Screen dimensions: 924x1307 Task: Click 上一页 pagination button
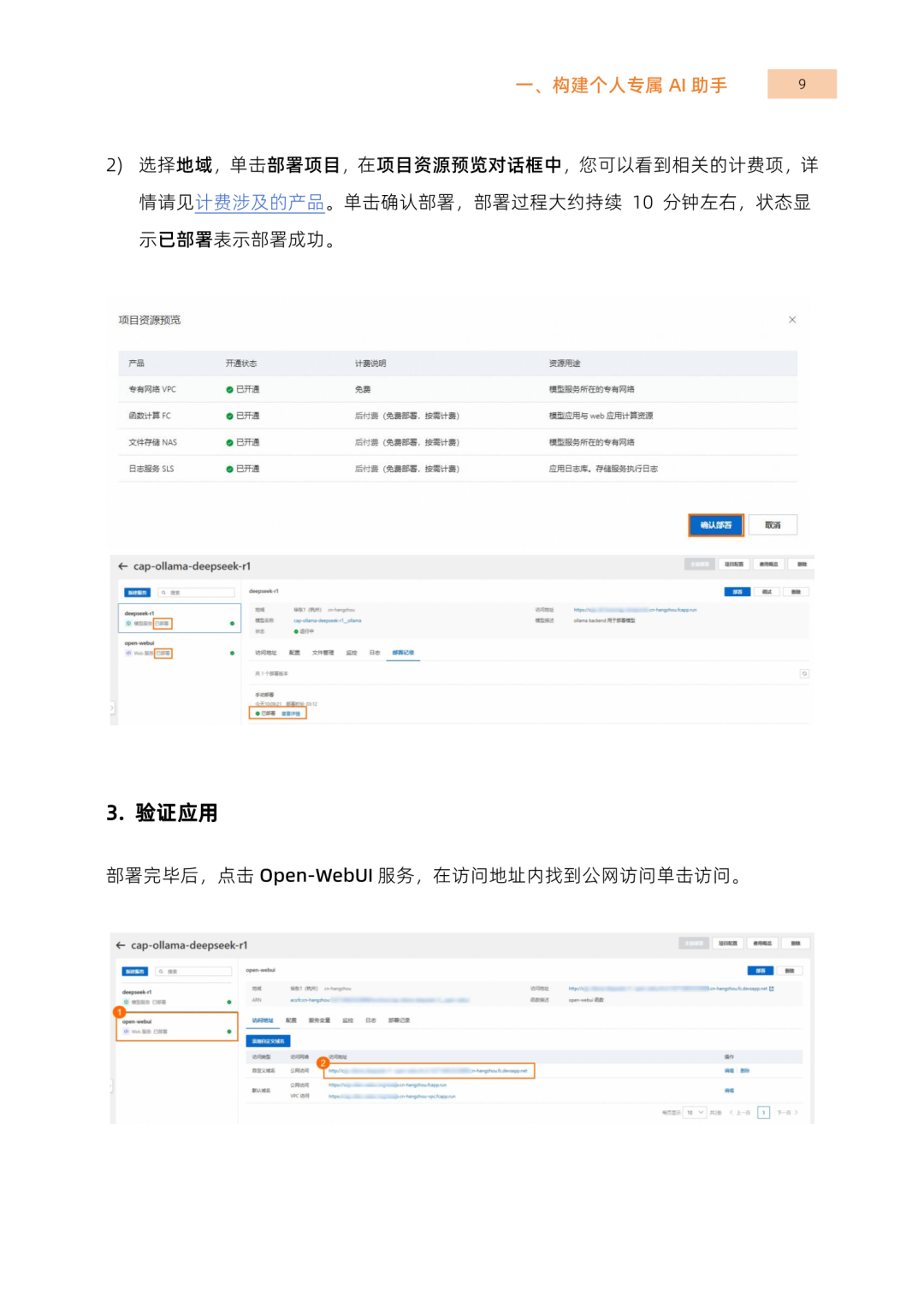740,1113
